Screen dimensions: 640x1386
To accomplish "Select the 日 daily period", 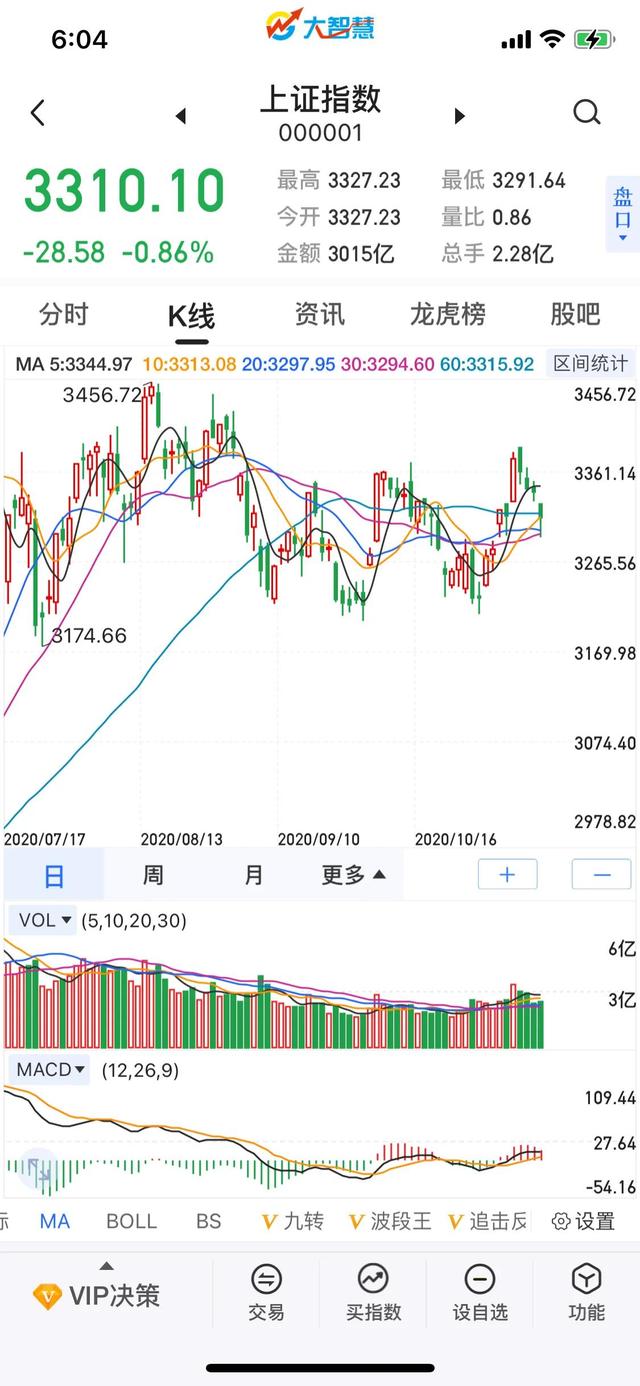I will pos(54,876).
